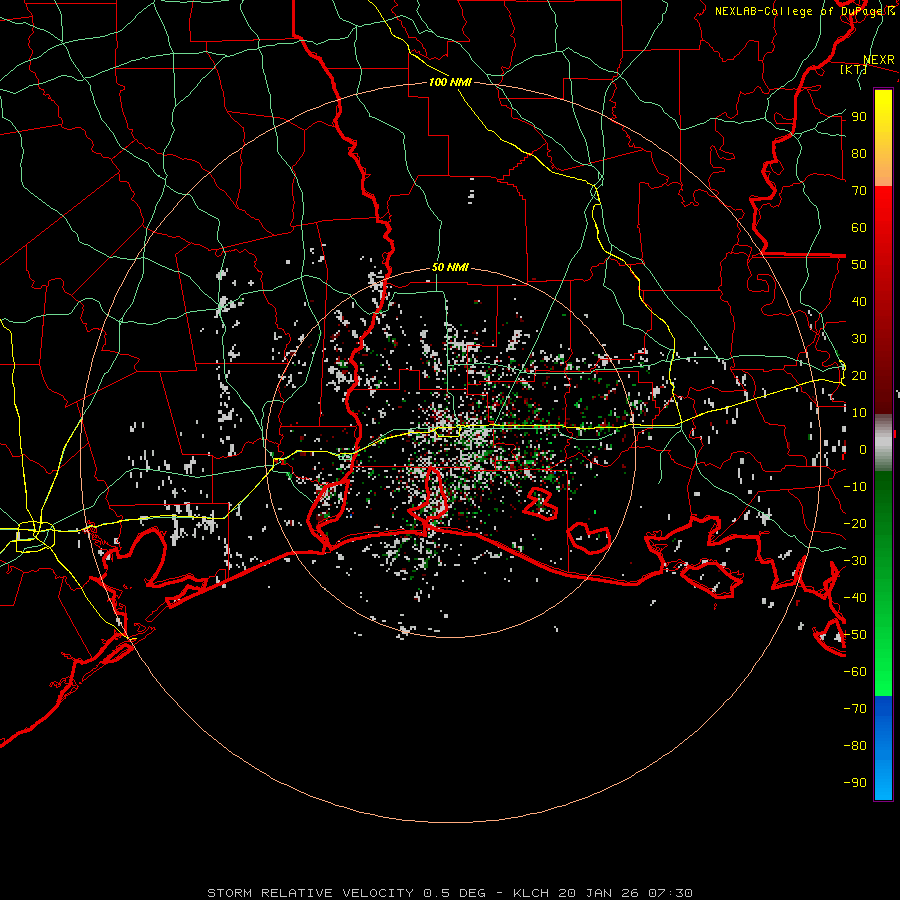Click the "20" value on velocity scale
The image size is (900, 900).
859,376
